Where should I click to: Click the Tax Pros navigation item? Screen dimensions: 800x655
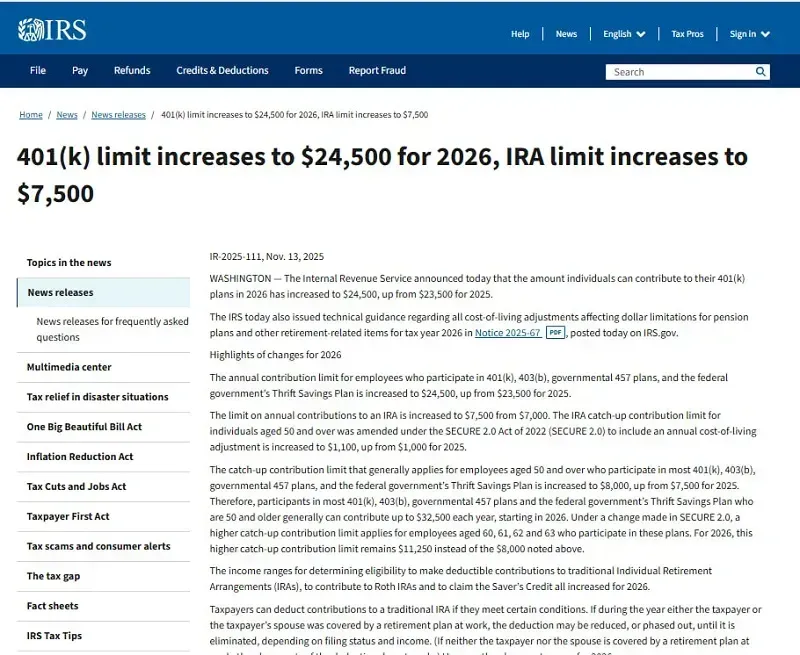click(688, 33)
